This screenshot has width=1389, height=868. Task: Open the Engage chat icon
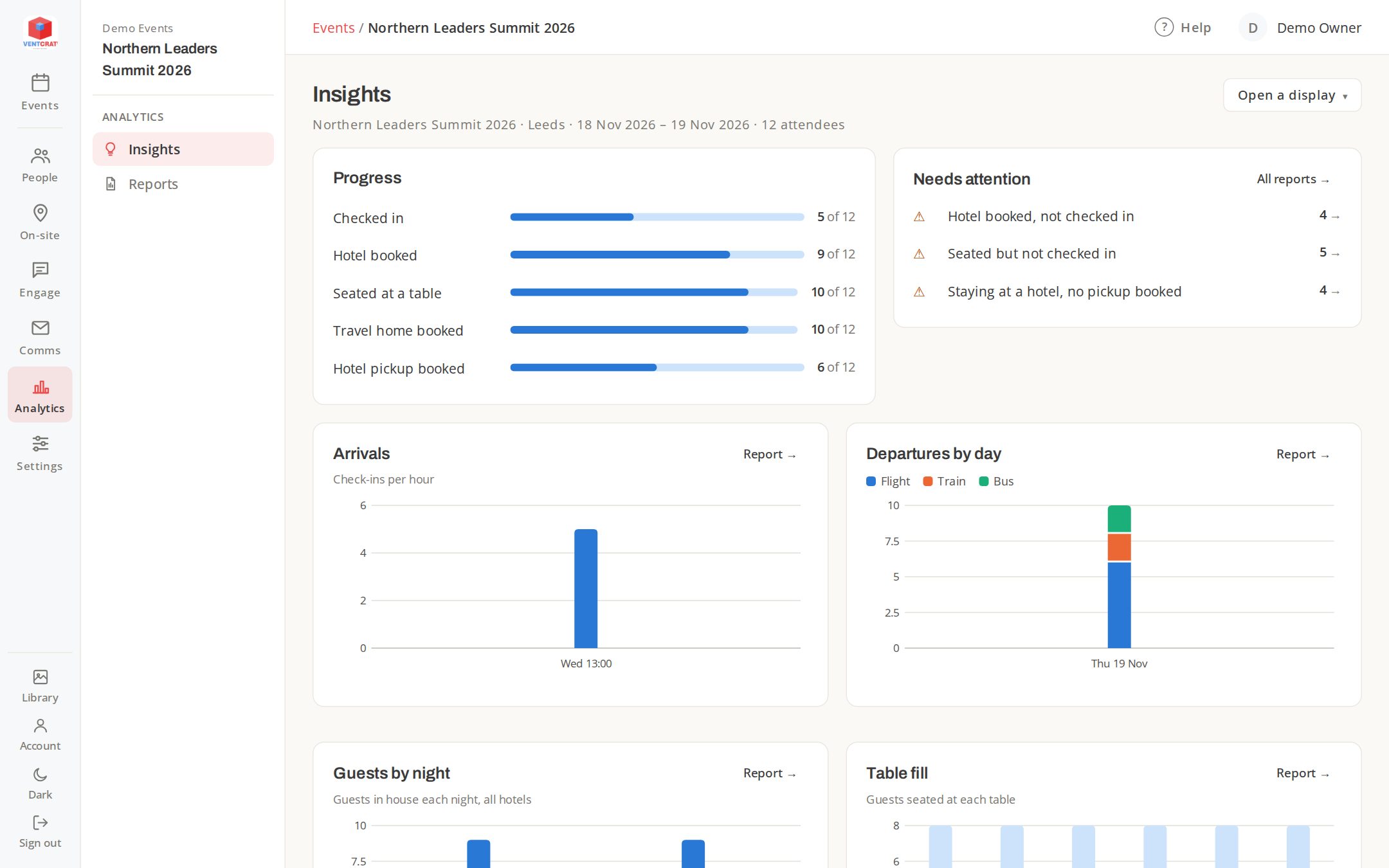40,270
